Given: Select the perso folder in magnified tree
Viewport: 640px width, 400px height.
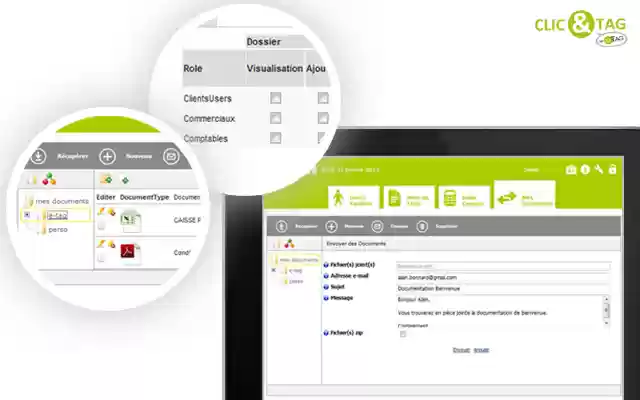Looking at the screenshot, I should 58,230.
